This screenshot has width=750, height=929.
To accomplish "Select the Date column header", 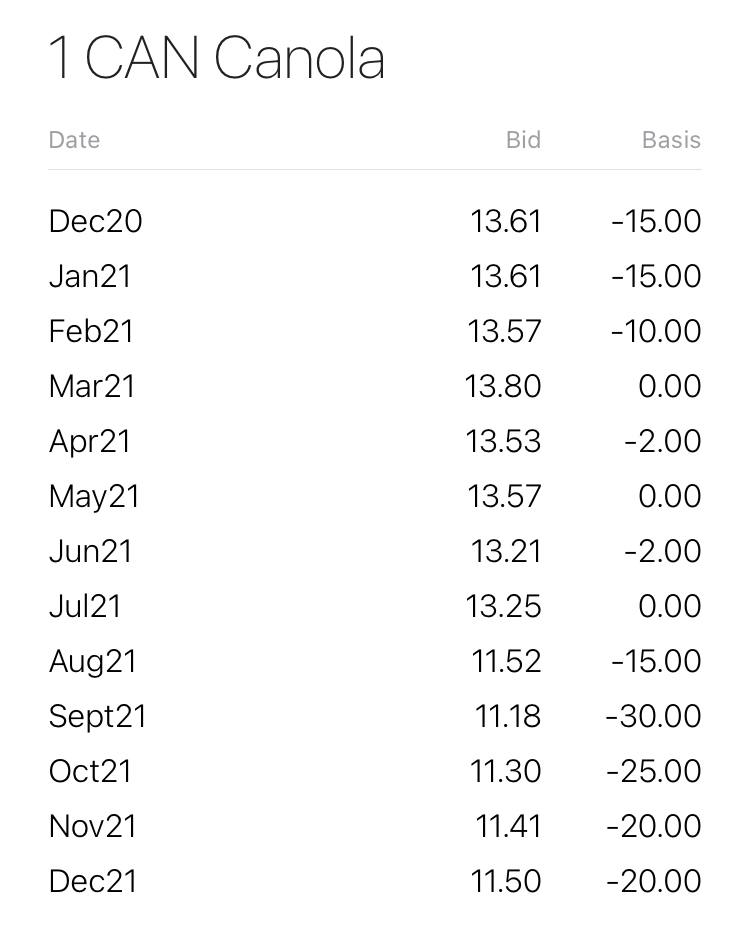I will click(75, 140).
